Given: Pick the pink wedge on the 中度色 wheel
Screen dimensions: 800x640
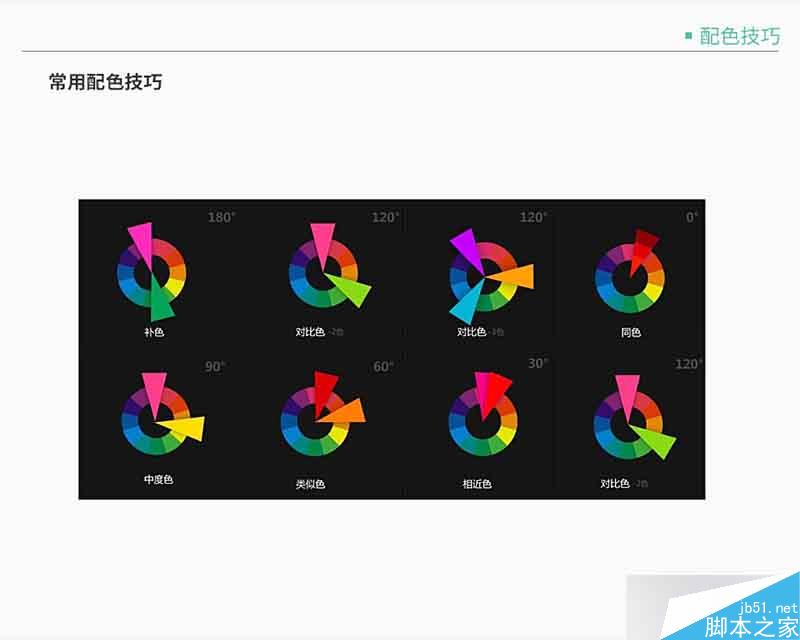Looking at the screenshot, I should coord(154,391).
